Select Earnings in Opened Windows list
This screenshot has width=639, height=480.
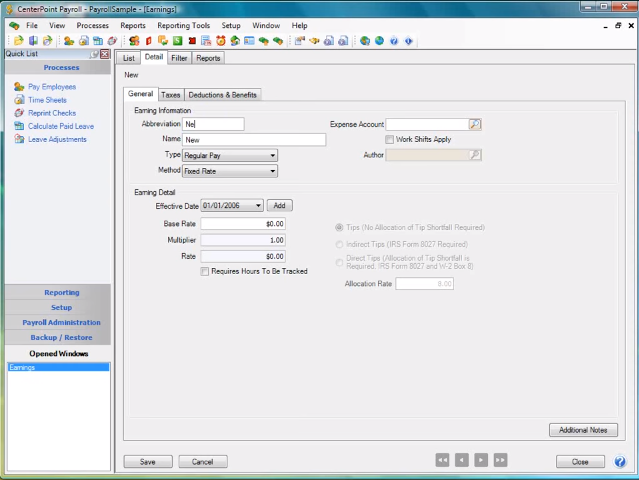pyautogui.click(x=59, y=367)
